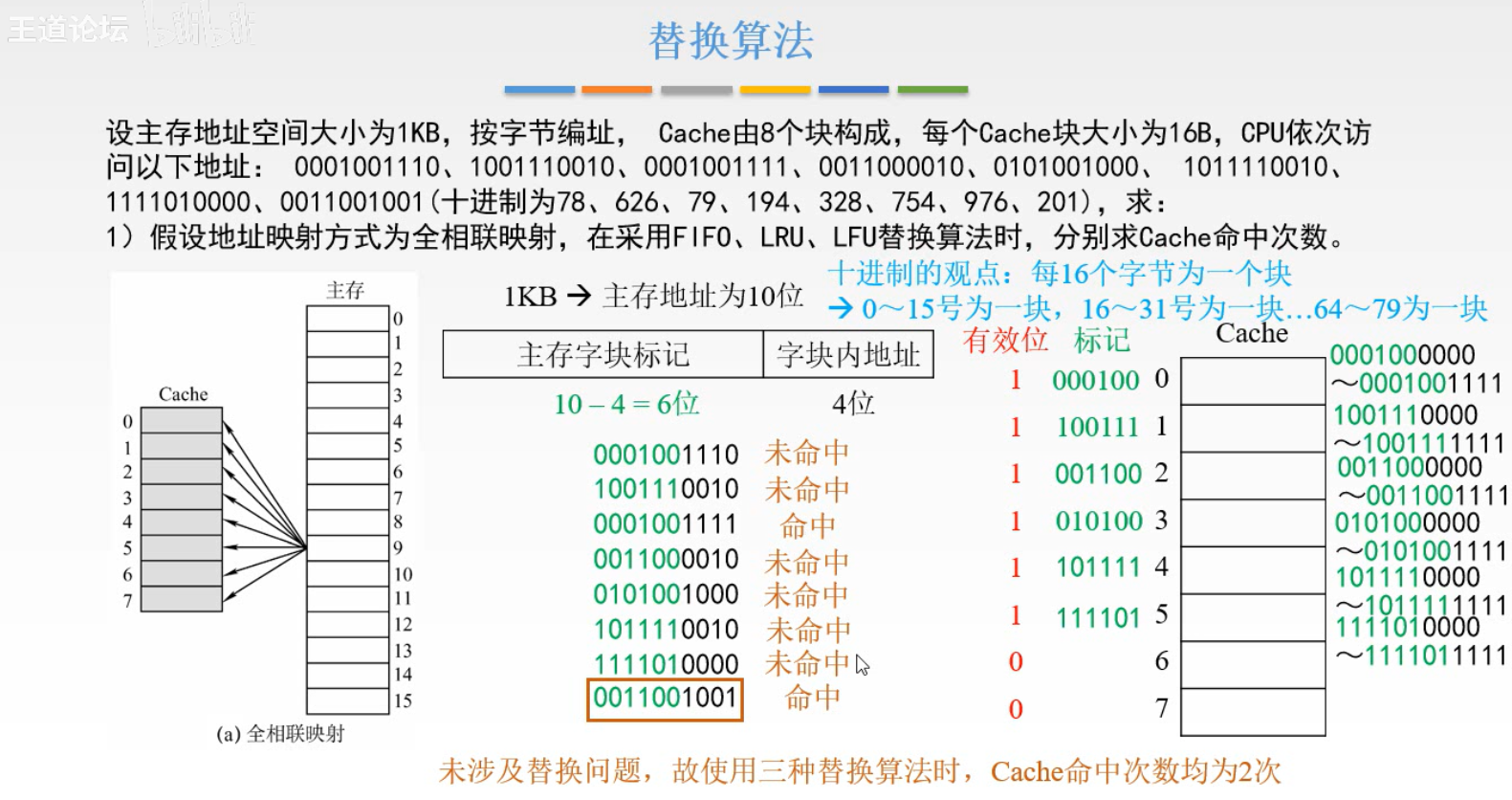Select Cache block row 0 on the right
This screenshot has height=800, width=1512.
tap(1253, 381)
